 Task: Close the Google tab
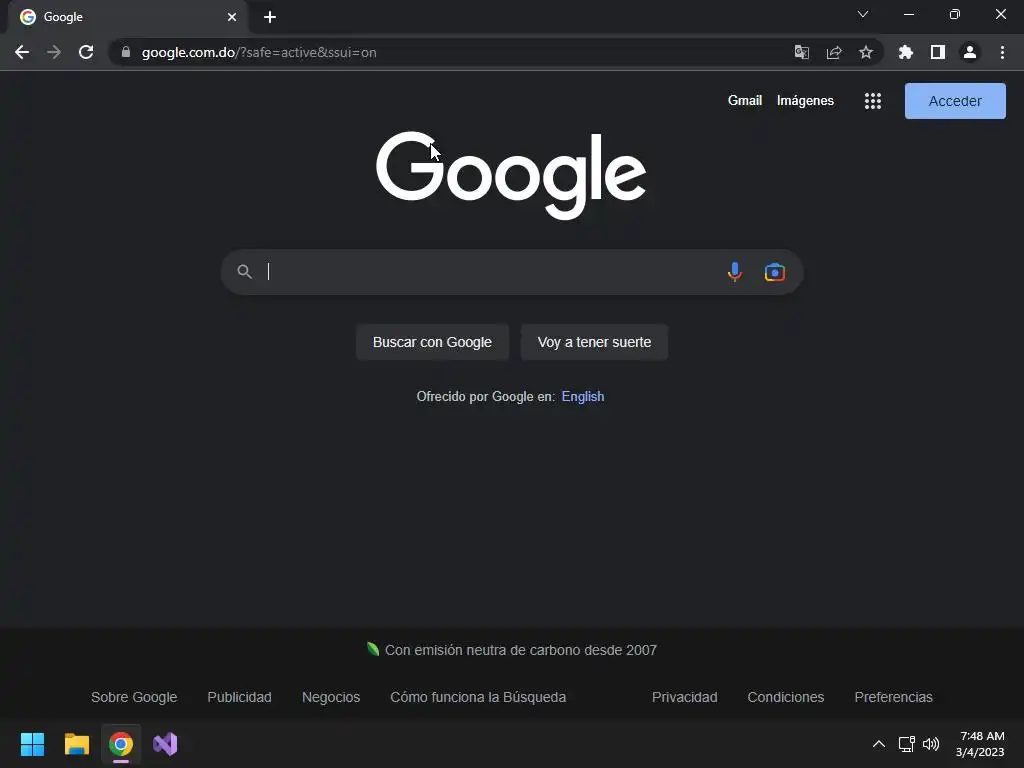tap(232, 17)
